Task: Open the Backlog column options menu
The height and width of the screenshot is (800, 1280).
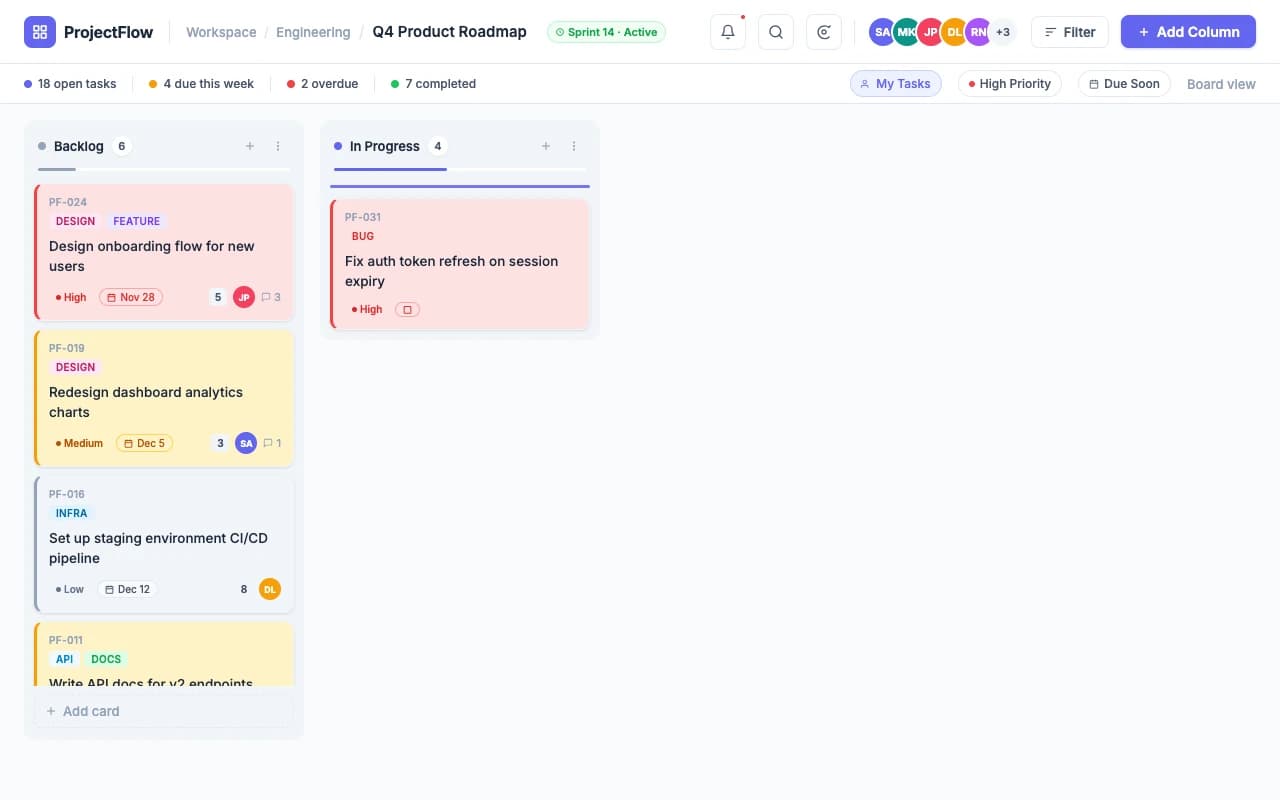Action: click(278, 146)
